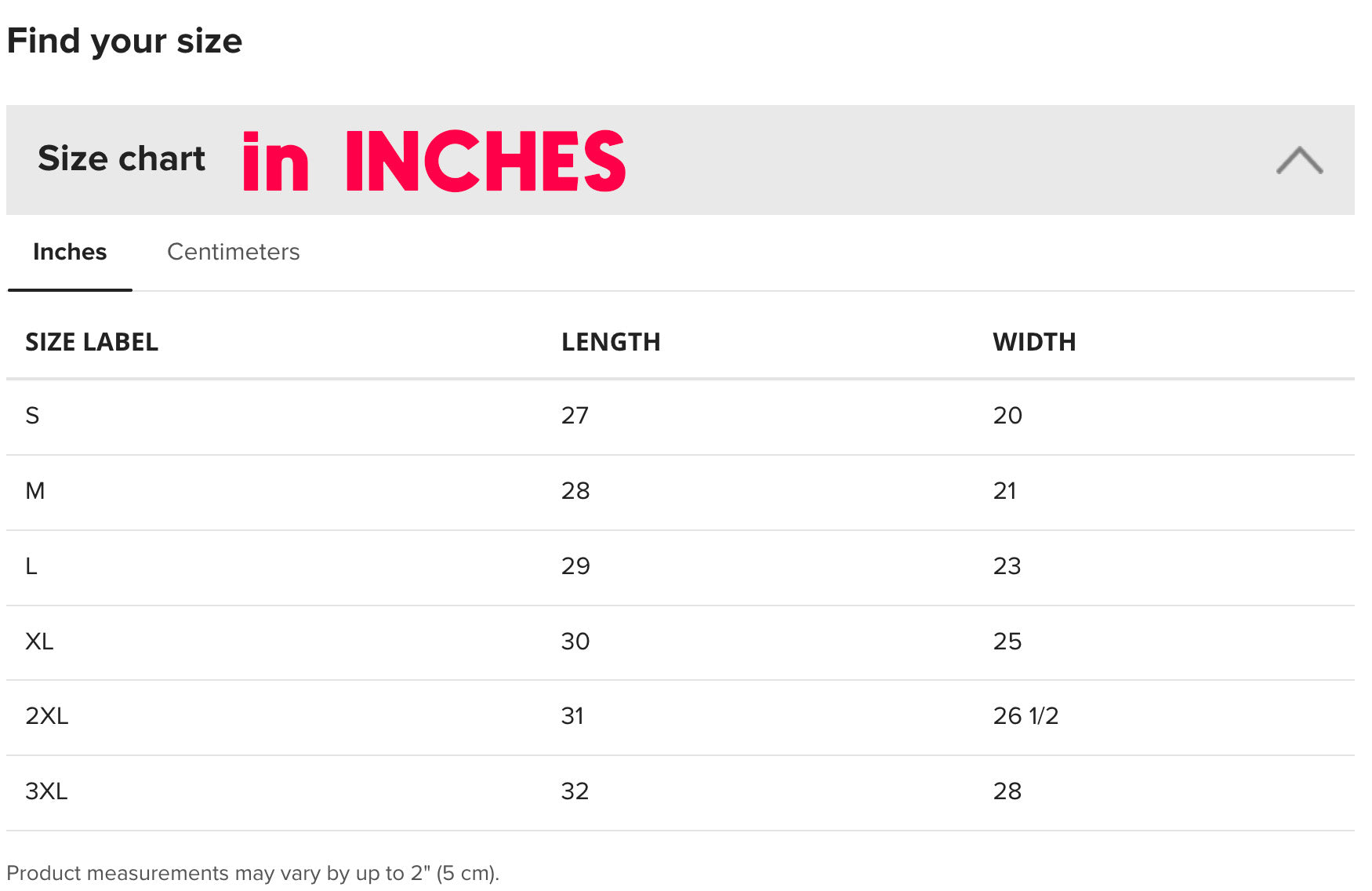Click the Find your size heading

coord(125,41)
